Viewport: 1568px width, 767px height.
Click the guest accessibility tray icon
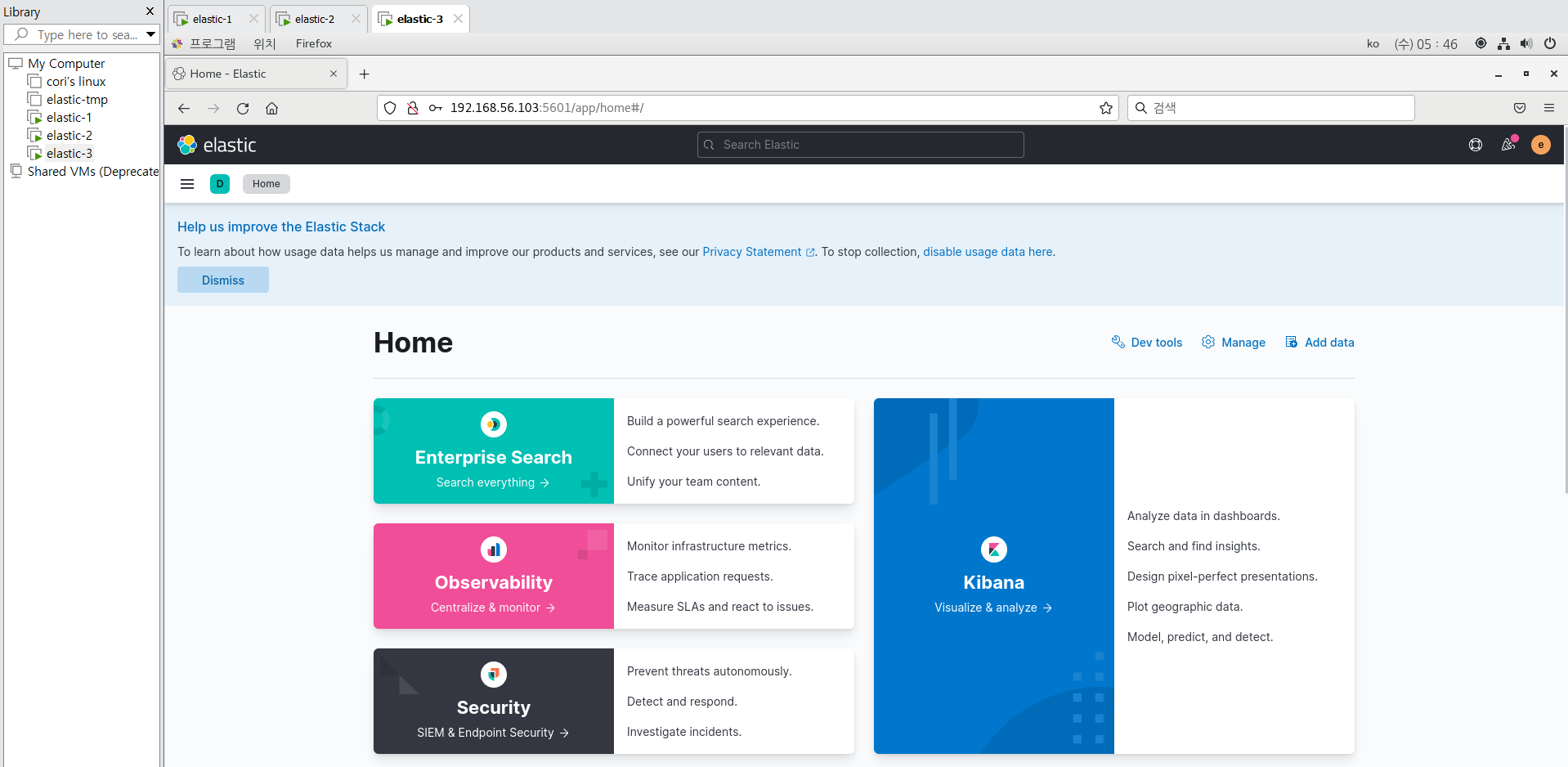click(x=1481, y=43)
